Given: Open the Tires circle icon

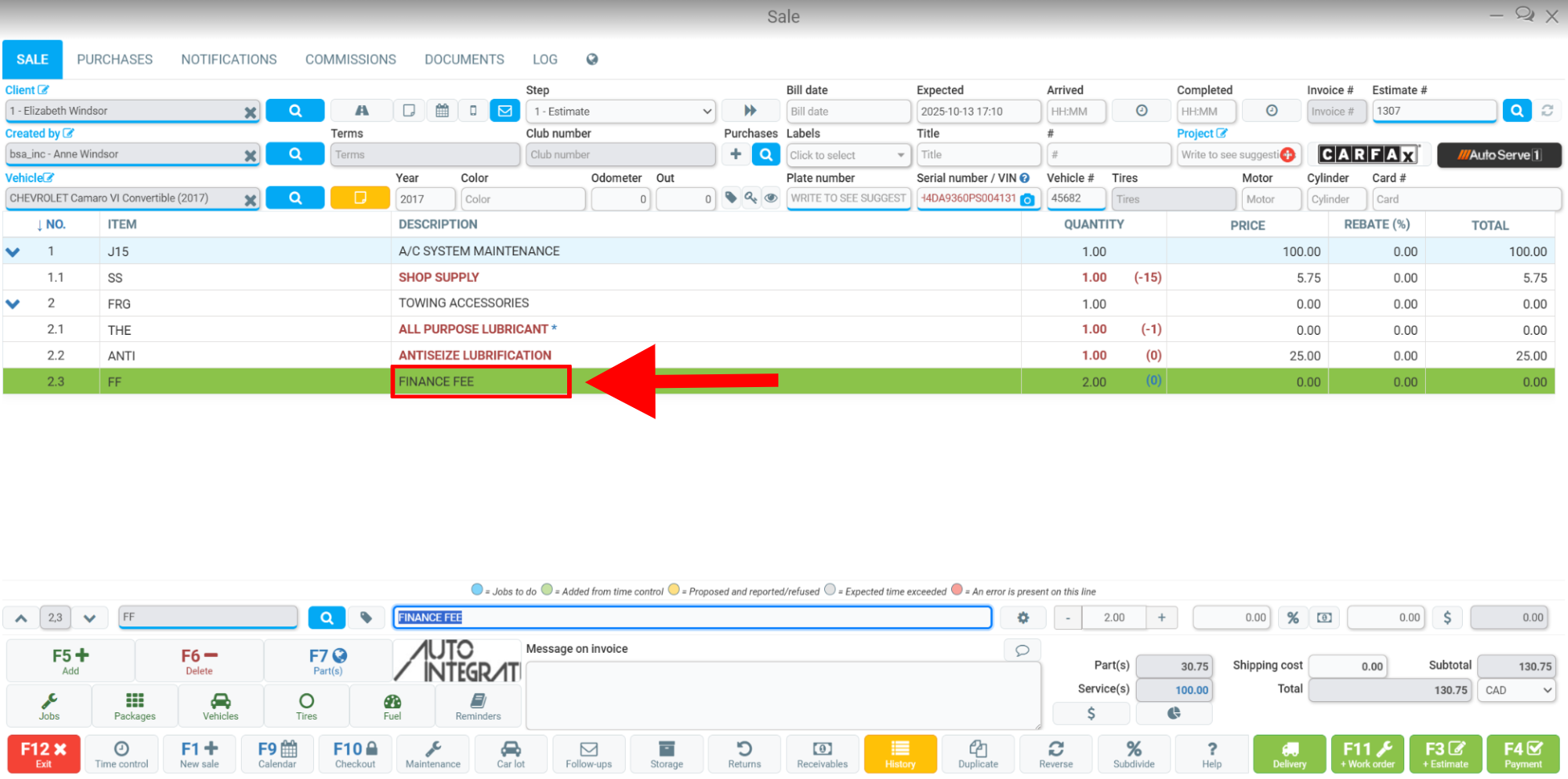Looking at the screenshot, I should (x=307, y=706).
